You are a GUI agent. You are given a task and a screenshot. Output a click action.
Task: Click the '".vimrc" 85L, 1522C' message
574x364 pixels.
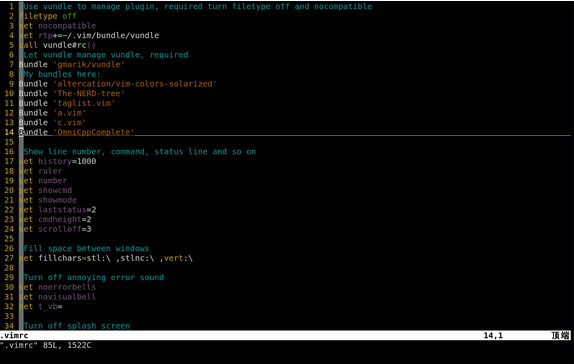click(46, 345)
